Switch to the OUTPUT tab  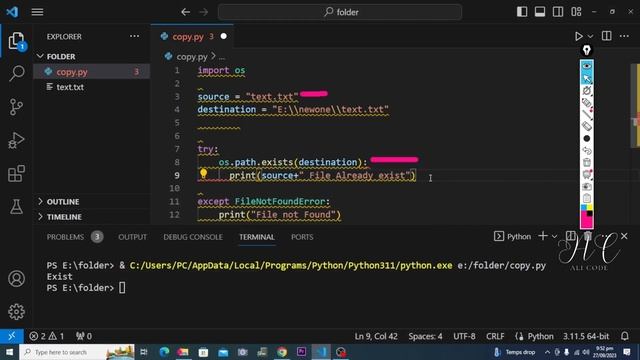(x=132, y=237)
